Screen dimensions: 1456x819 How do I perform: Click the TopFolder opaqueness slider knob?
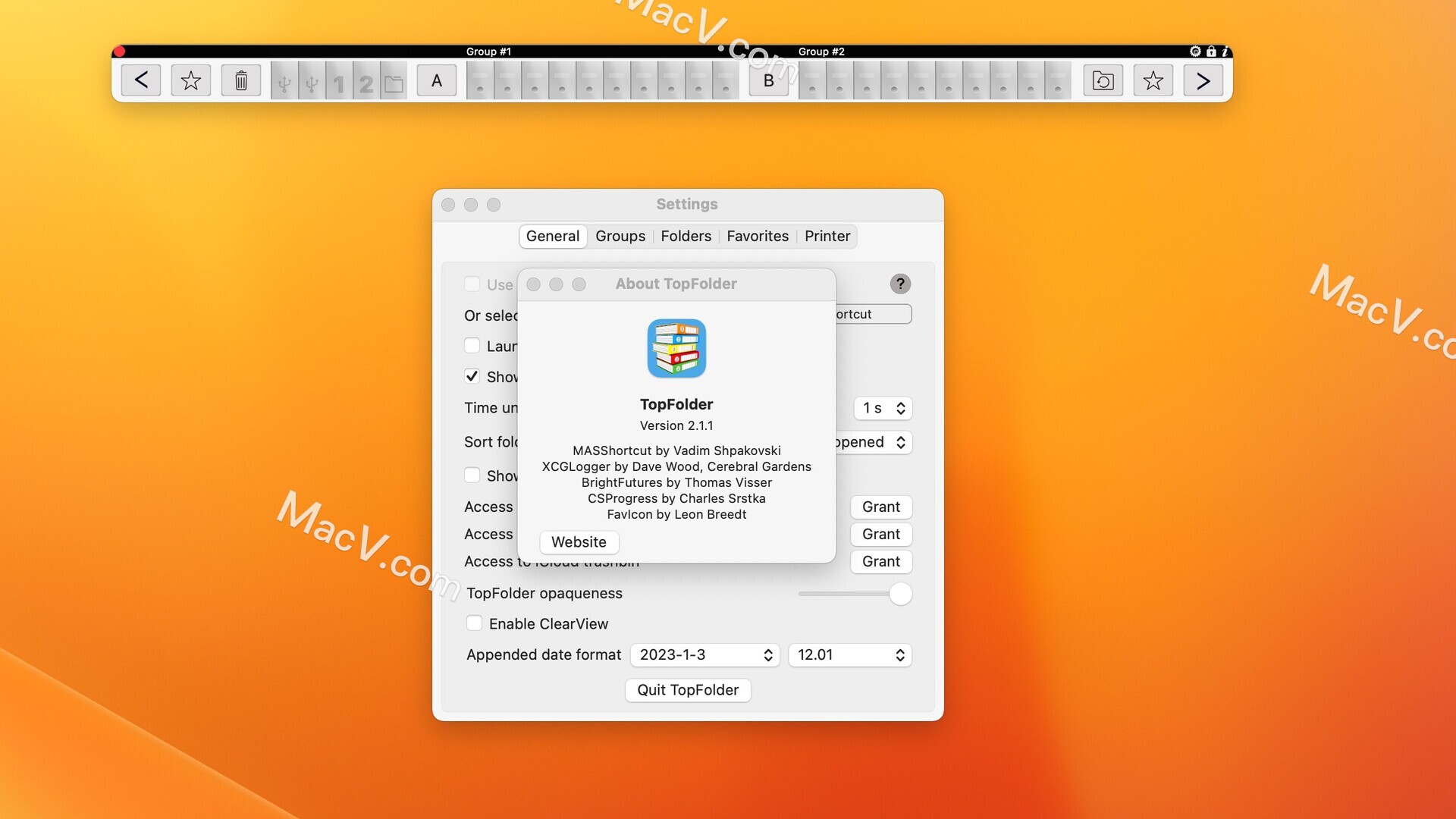coord(900,594)
